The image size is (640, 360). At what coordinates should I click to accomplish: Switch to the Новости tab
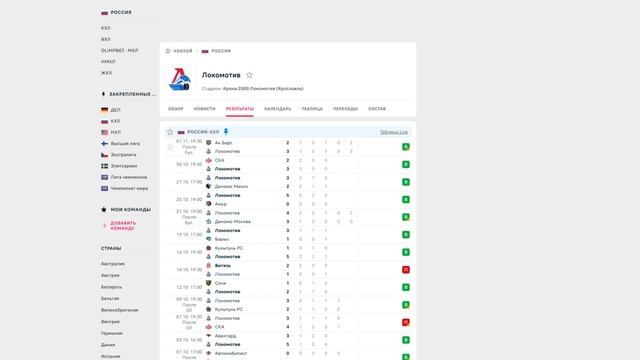tap(204, 109)
